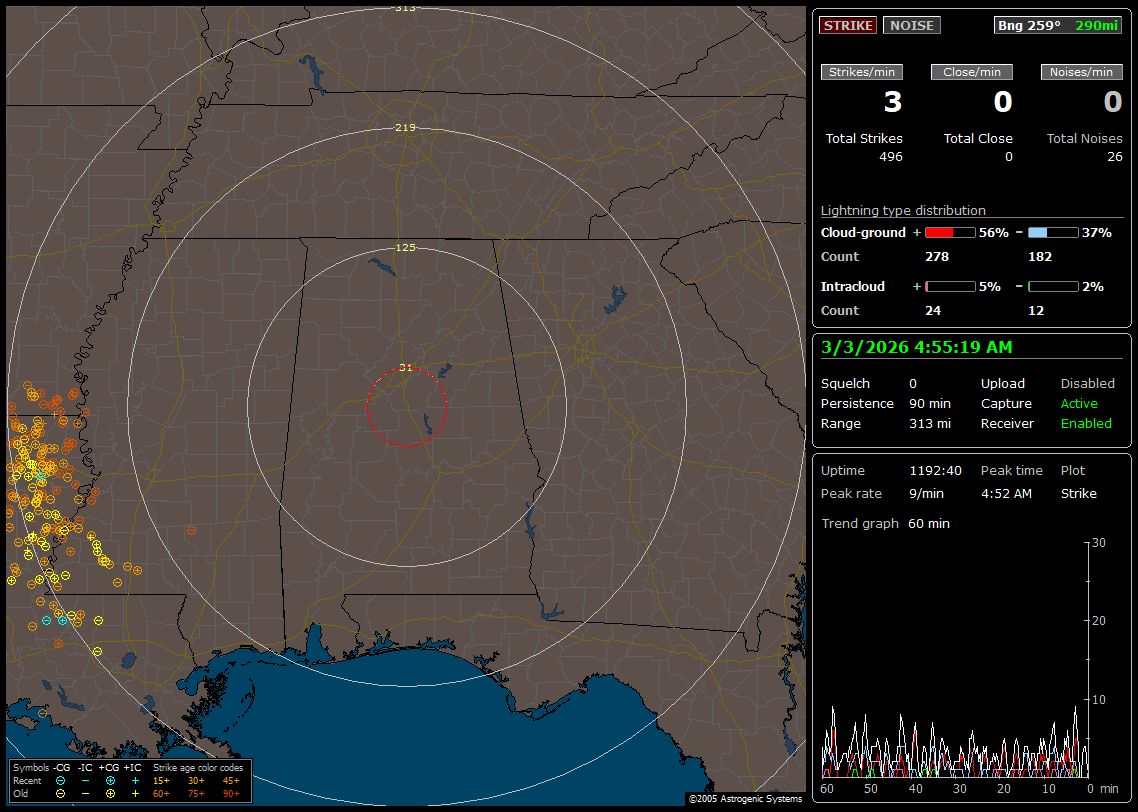Click the 125 mile range ring label
The width and height of the screenshot is (1138, 812).
pos(405,247)
